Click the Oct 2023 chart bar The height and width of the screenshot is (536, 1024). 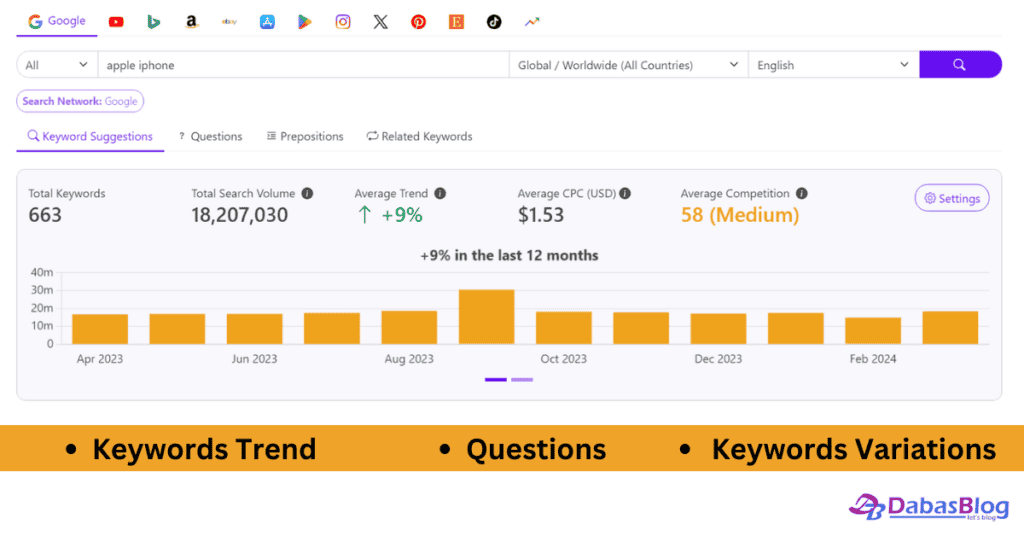tap(564, 328)
